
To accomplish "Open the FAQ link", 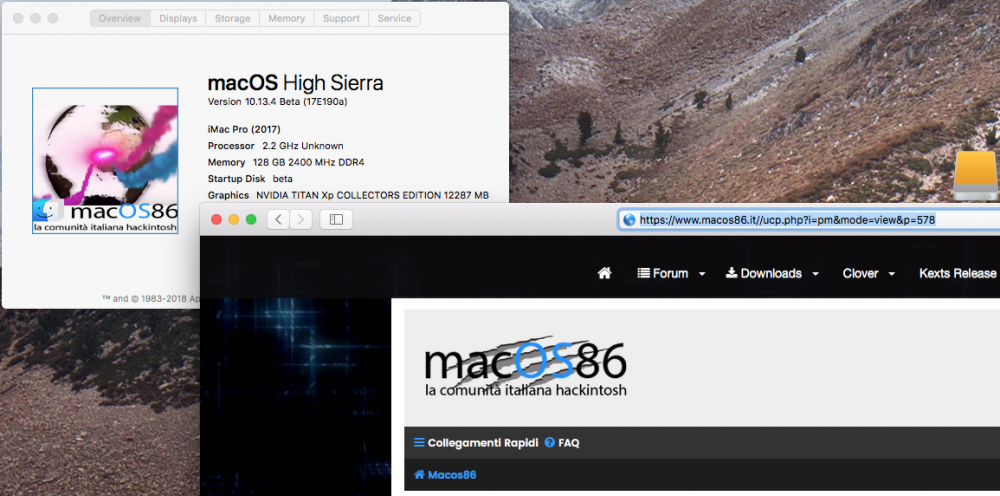I will 562,442.
